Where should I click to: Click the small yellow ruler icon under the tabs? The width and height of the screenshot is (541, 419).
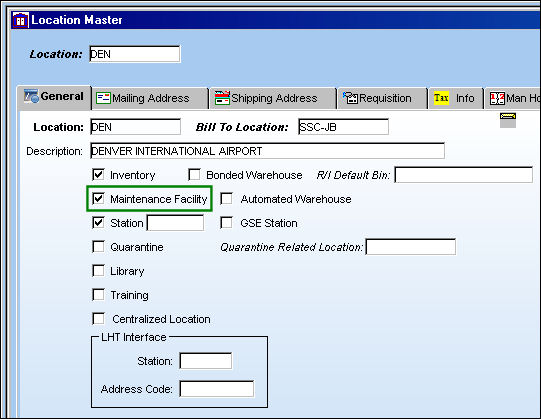pyautogui.click(x=508, y=120)
